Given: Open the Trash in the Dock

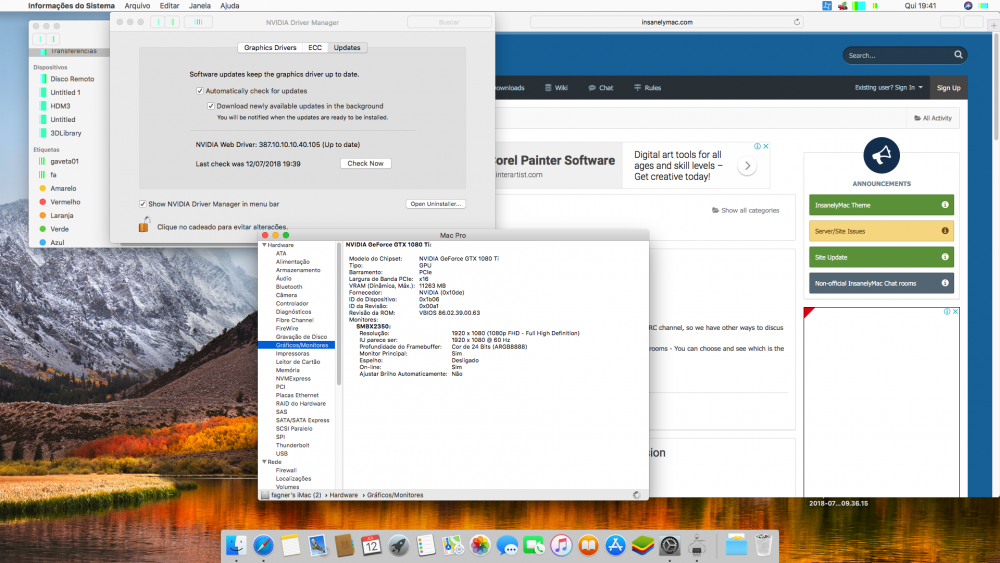Looking at the screenshot, I should point(763,546).
